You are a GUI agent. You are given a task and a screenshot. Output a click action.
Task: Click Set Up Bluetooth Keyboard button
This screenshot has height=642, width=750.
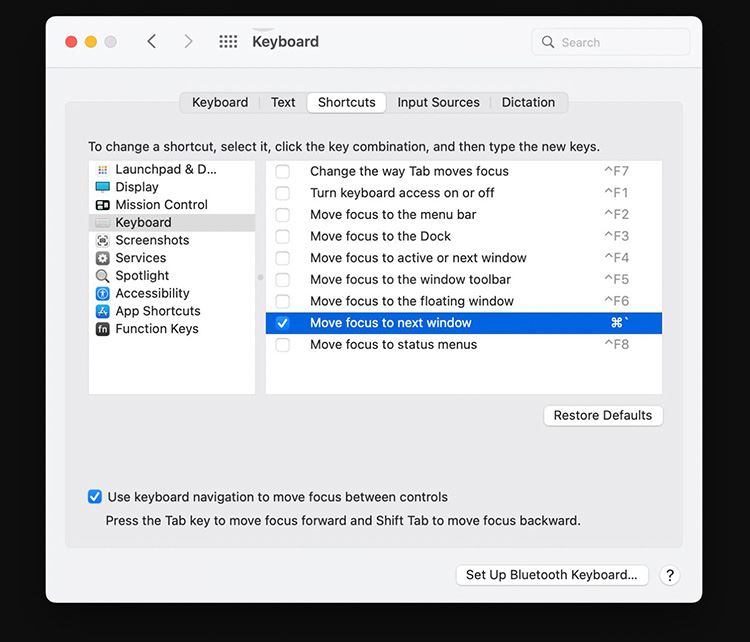[552, 575]
